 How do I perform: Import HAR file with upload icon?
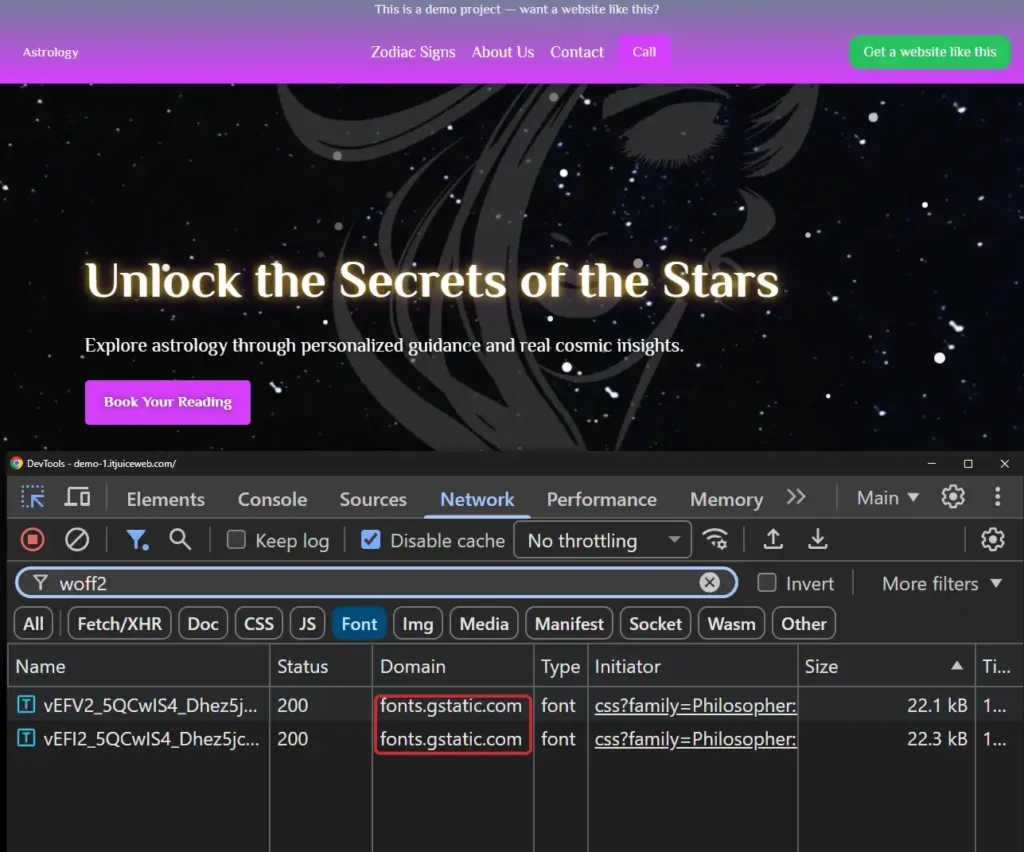(x=773, y=539)
